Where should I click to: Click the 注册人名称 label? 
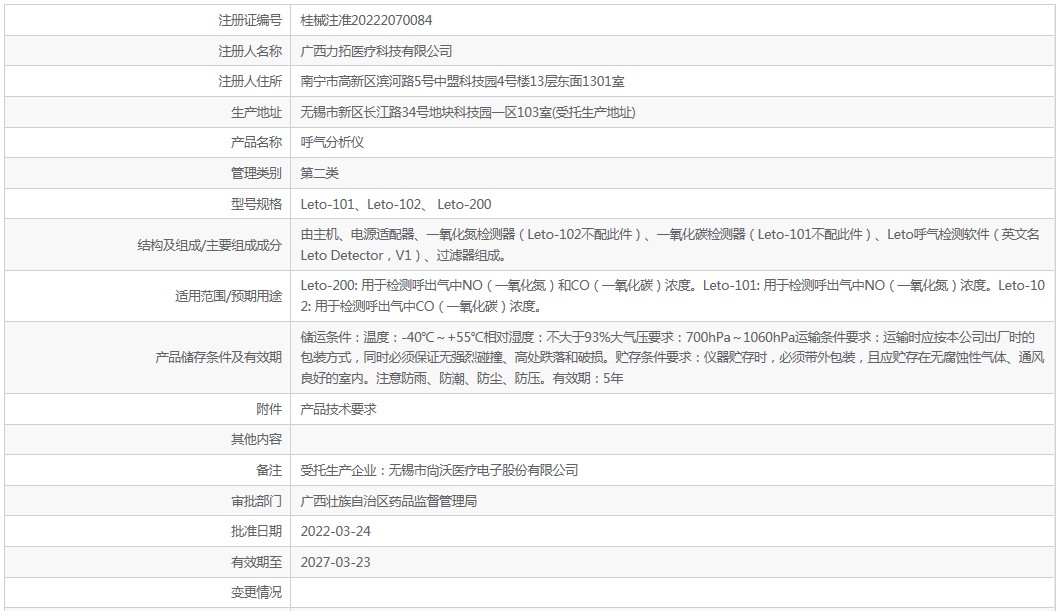coord(250,51)
